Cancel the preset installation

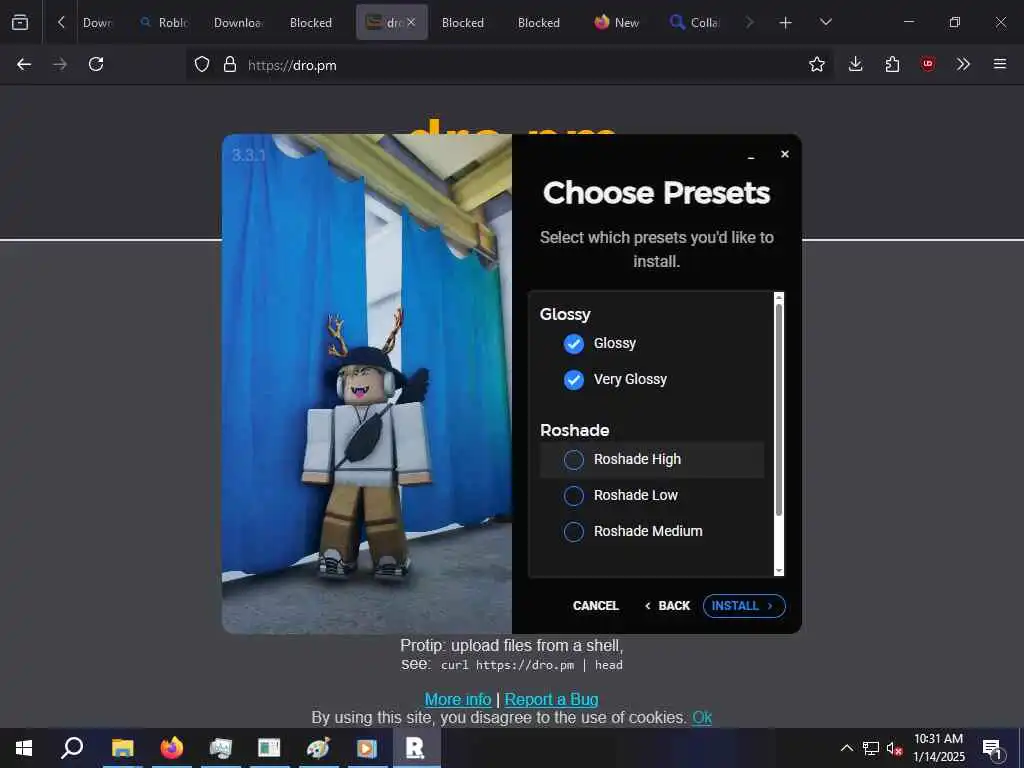[x=595, y=605]
